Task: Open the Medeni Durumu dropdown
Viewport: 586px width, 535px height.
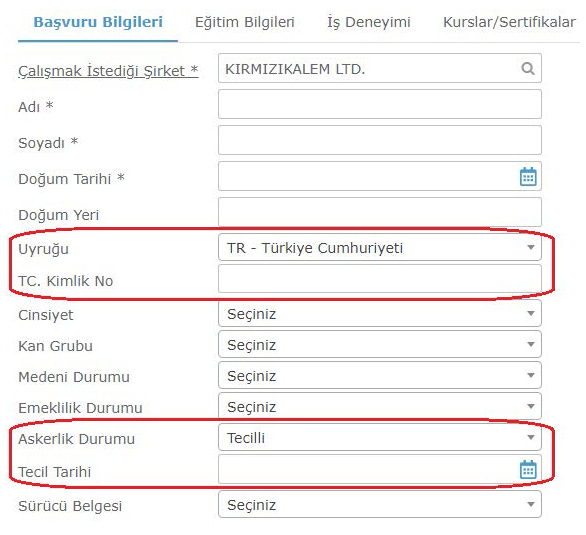Action: [380, 375]
